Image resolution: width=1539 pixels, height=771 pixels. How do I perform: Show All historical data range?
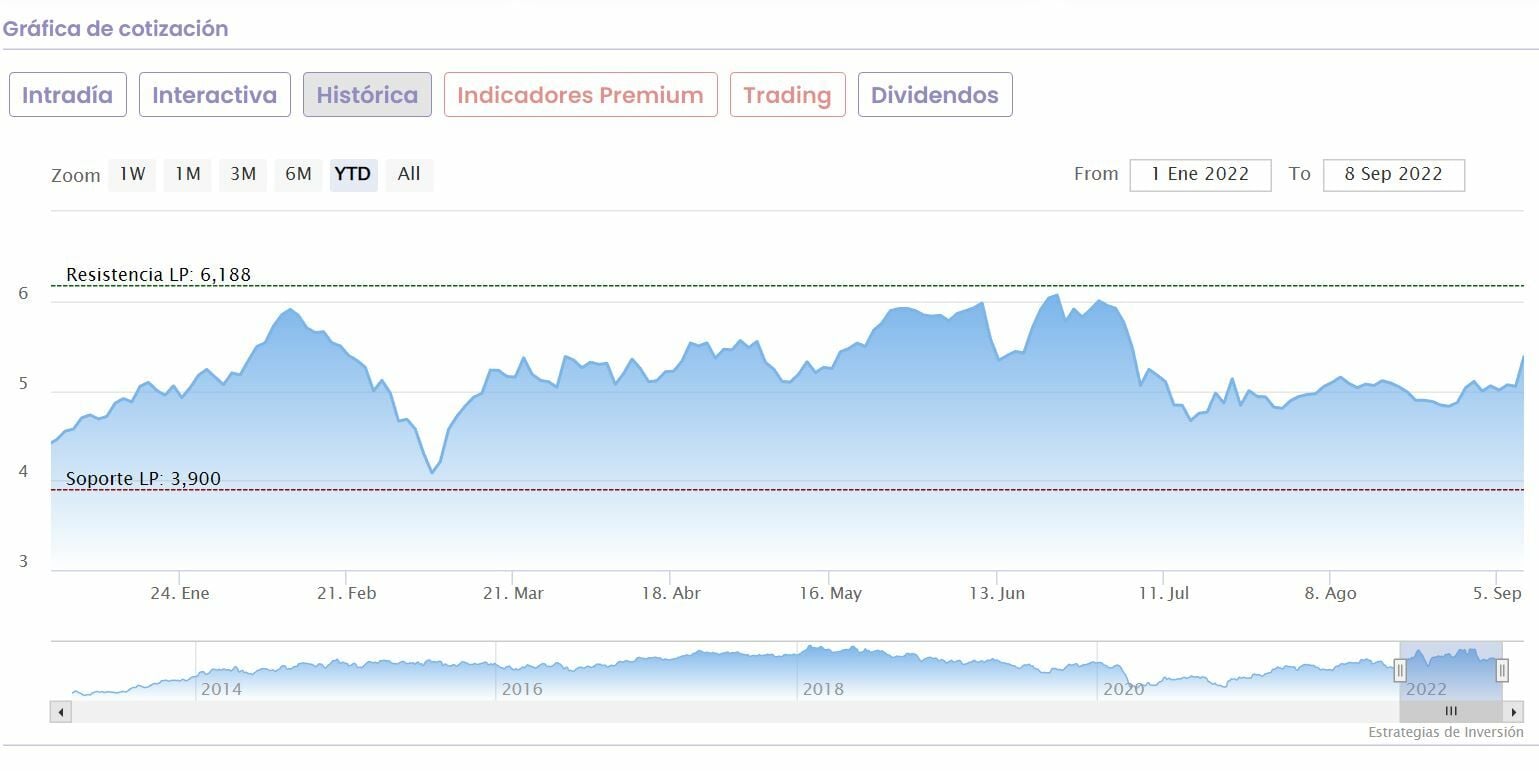pyautogui.click(x=409, y=174)
